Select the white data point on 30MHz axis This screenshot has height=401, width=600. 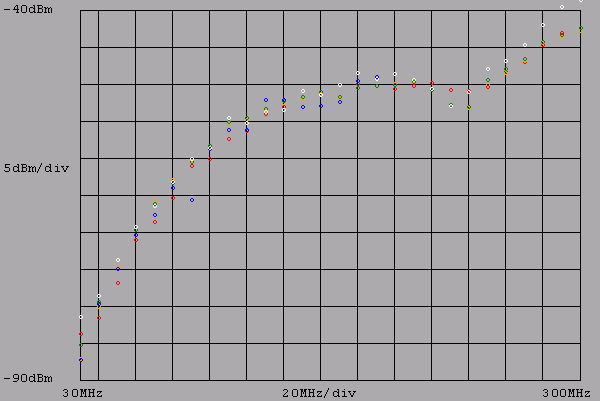point(81,317)
